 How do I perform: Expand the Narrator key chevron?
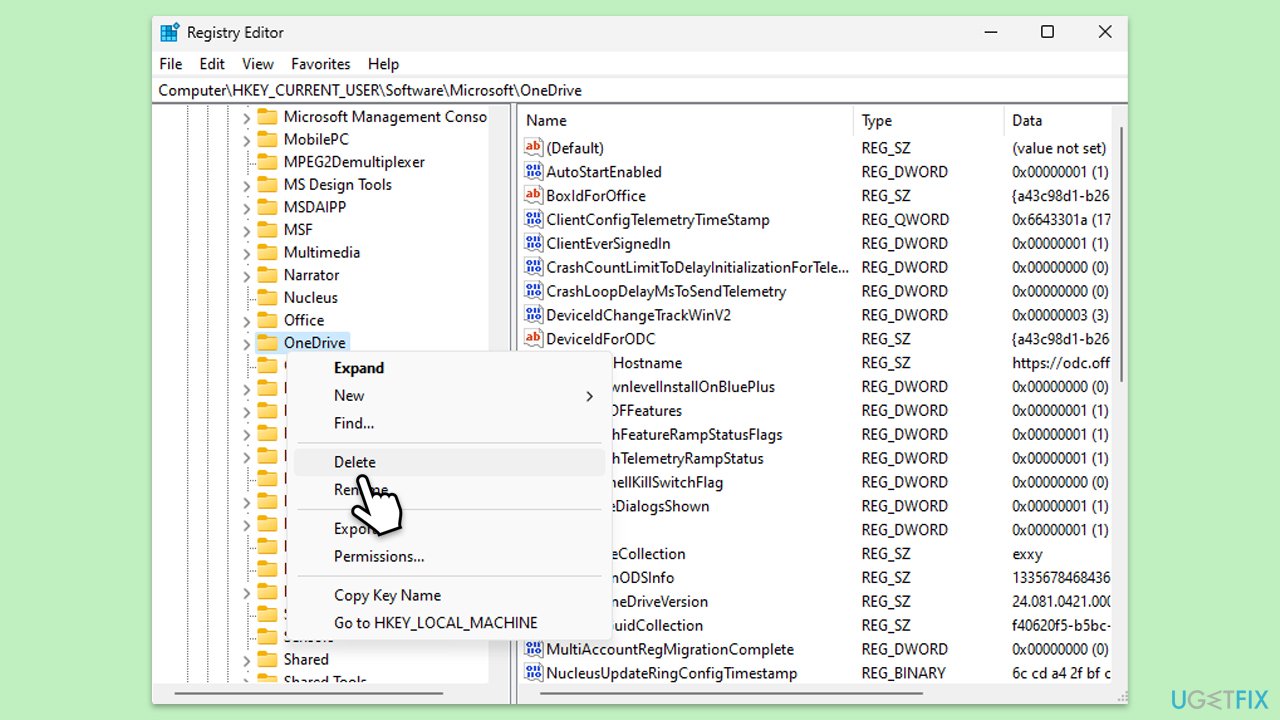click(246, 275)
